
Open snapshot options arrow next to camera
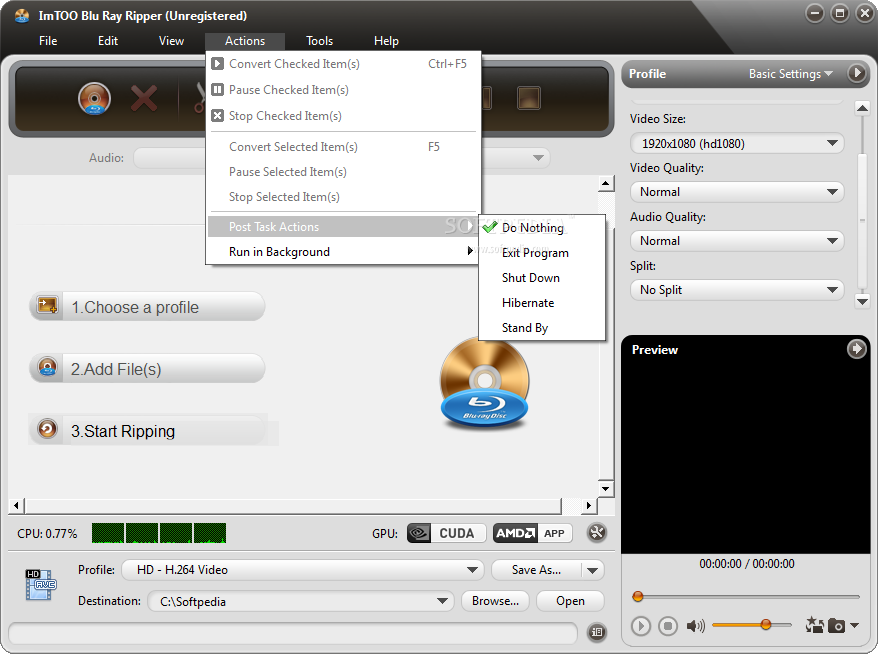point(854,625)
